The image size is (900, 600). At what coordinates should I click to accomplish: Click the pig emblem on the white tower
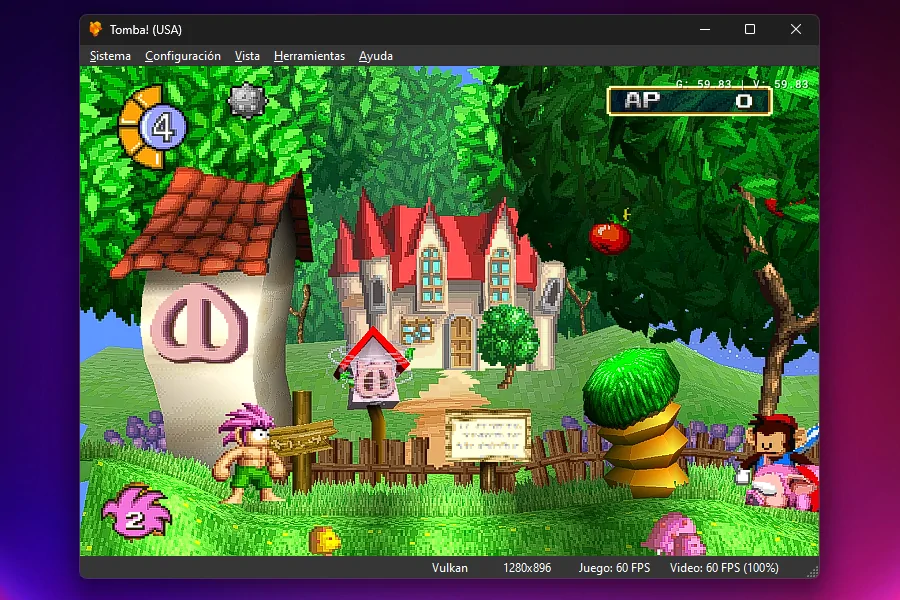coord(200,323)
